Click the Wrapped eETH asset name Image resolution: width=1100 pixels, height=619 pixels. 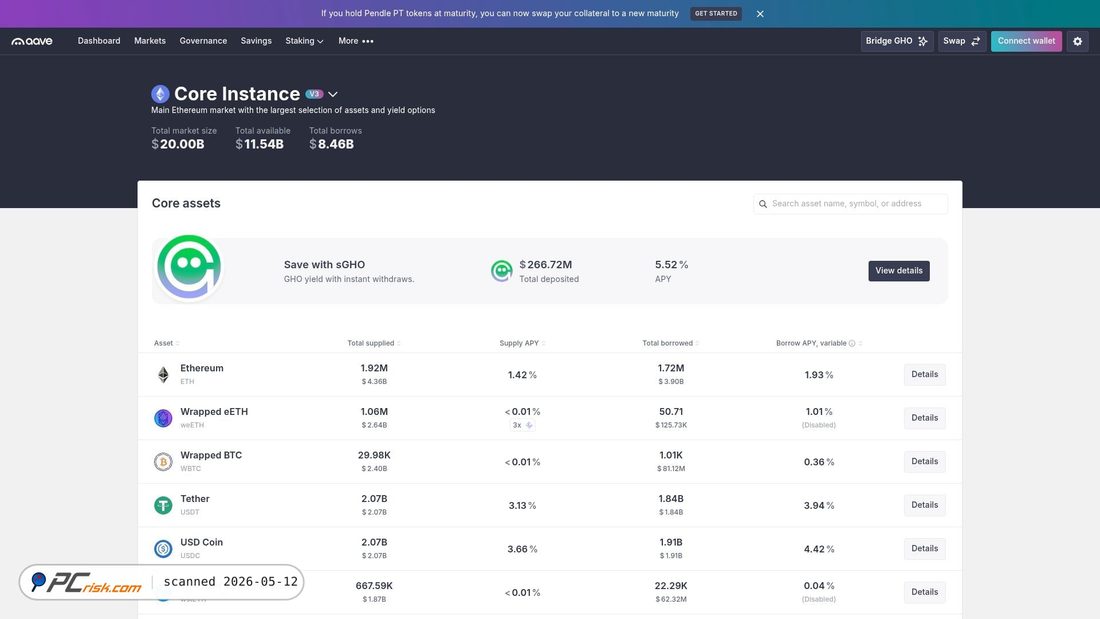coord(214,412)
